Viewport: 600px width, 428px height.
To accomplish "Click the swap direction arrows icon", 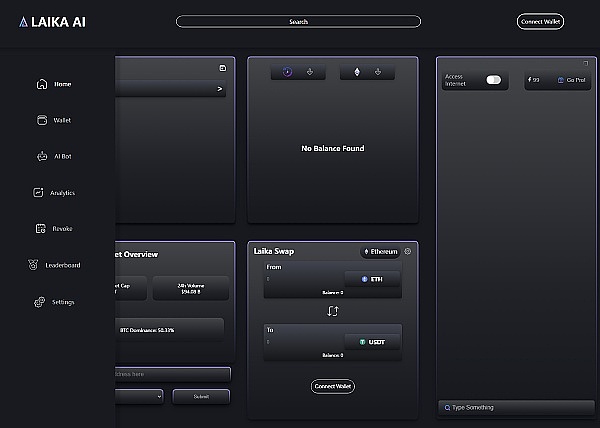I will (x=333, y=310).
